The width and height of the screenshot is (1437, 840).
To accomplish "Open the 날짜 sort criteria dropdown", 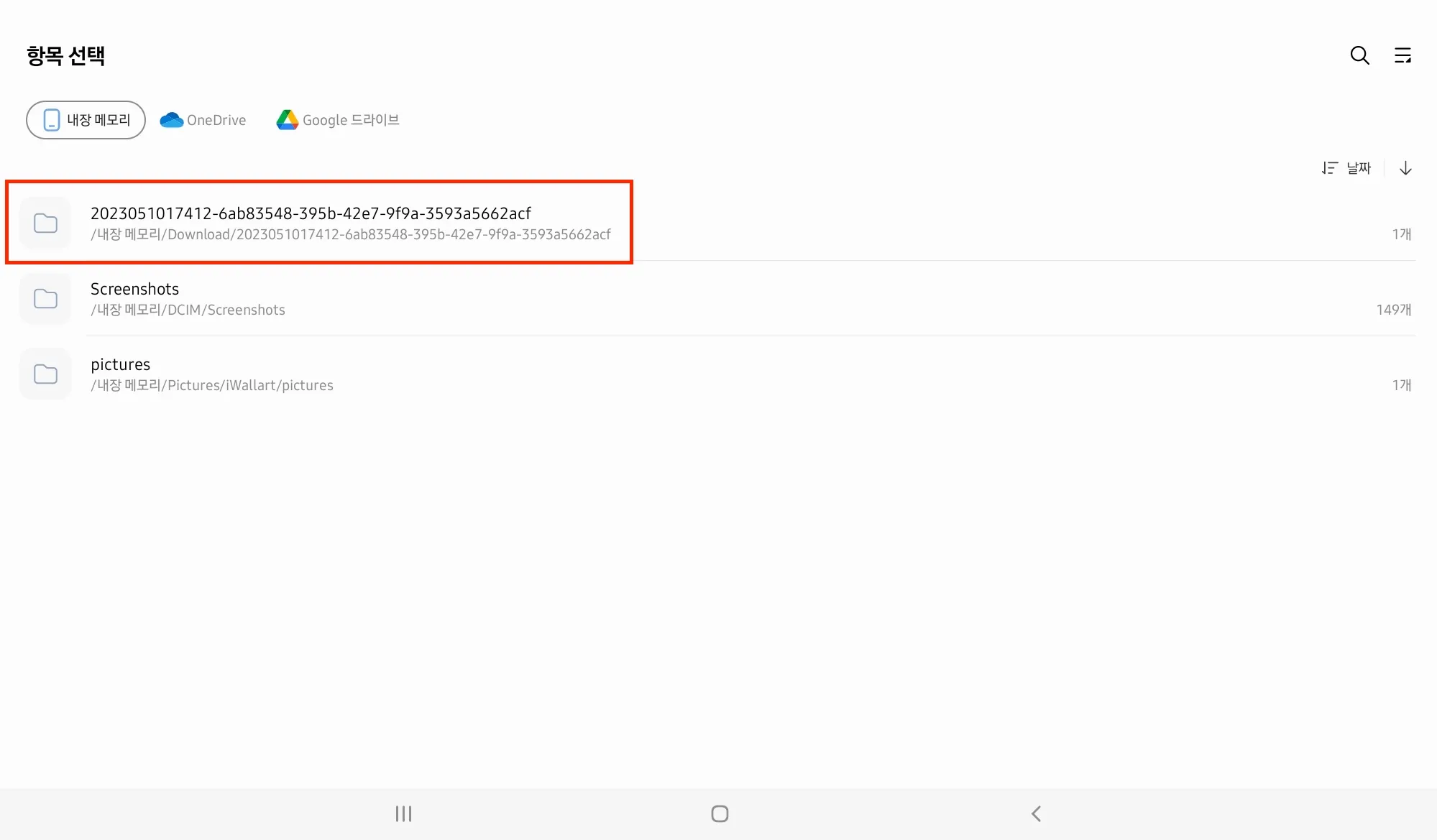I will click(1358, 168).
